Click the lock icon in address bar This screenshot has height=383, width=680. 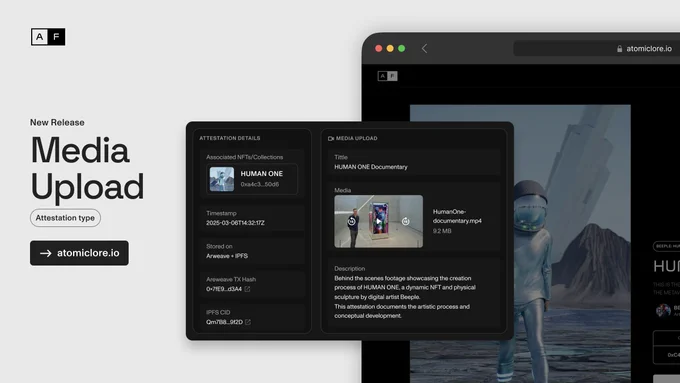[x=619, y=49]
